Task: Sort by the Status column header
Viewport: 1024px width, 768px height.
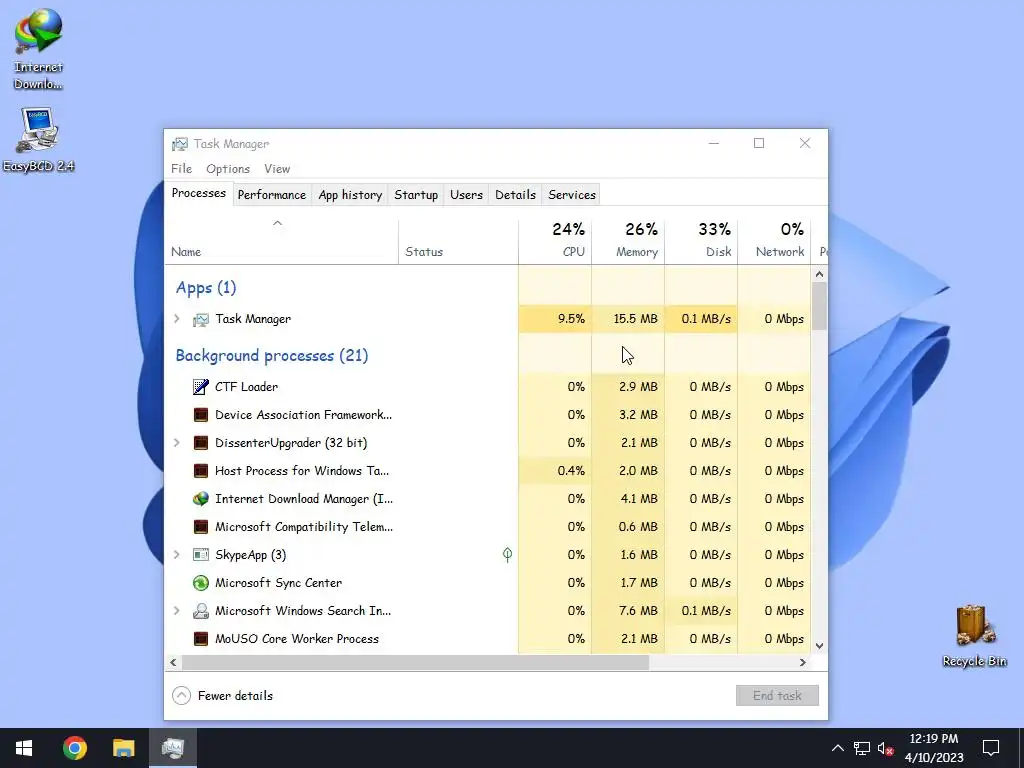Action: (458, 242)
